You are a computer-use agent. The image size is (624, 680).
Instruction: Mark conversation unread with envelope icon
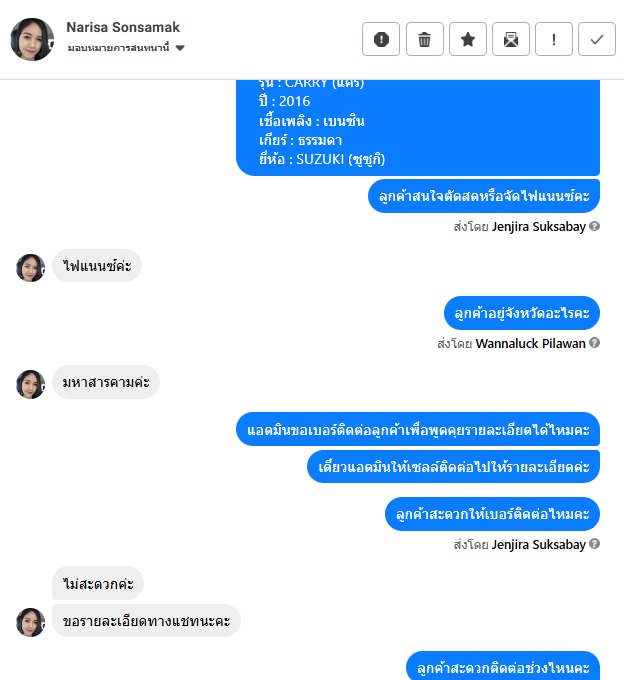(510, 39)
